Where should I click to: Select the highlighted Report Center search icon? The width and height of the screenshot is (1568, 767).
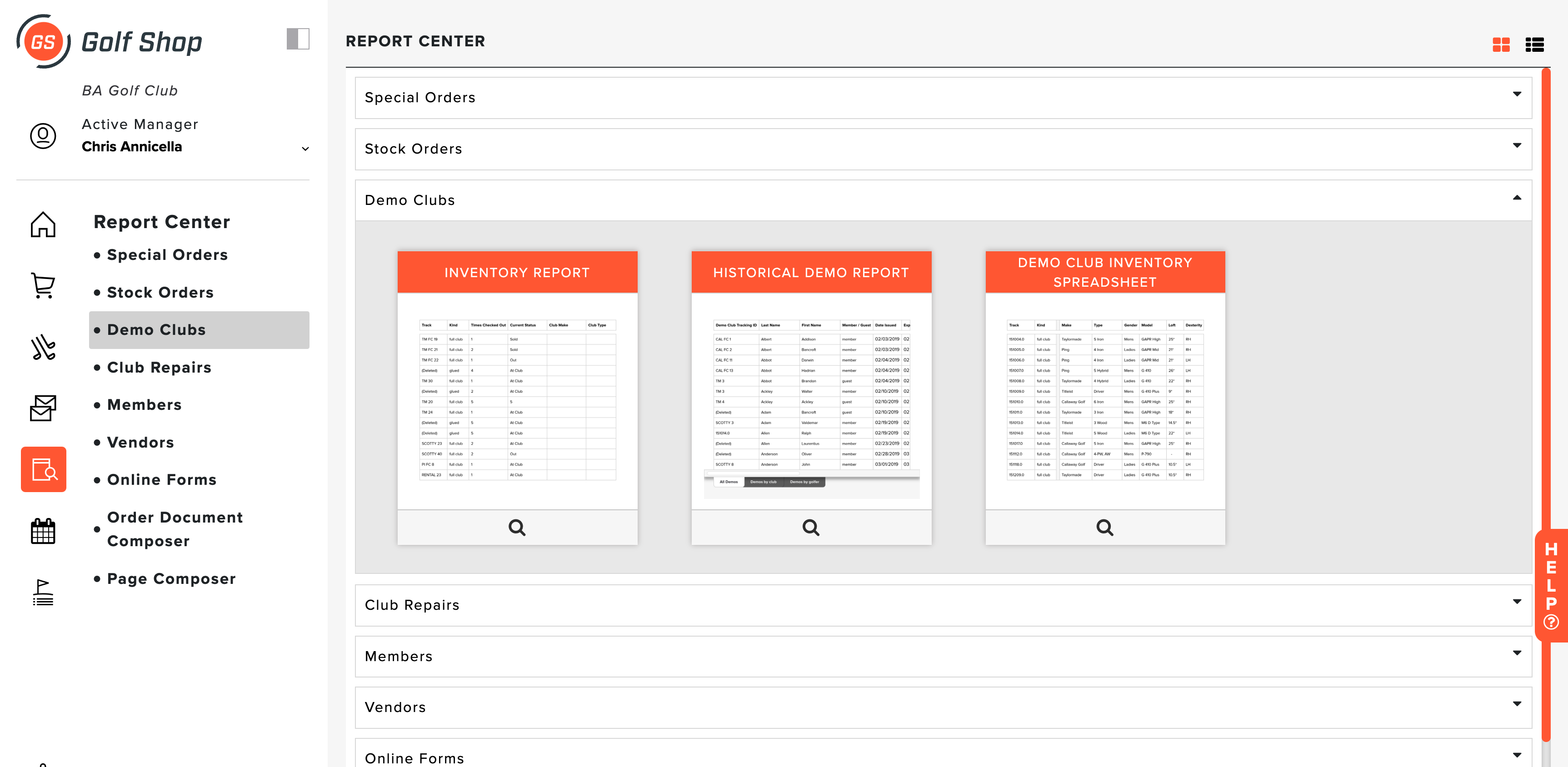click(44, 469)
